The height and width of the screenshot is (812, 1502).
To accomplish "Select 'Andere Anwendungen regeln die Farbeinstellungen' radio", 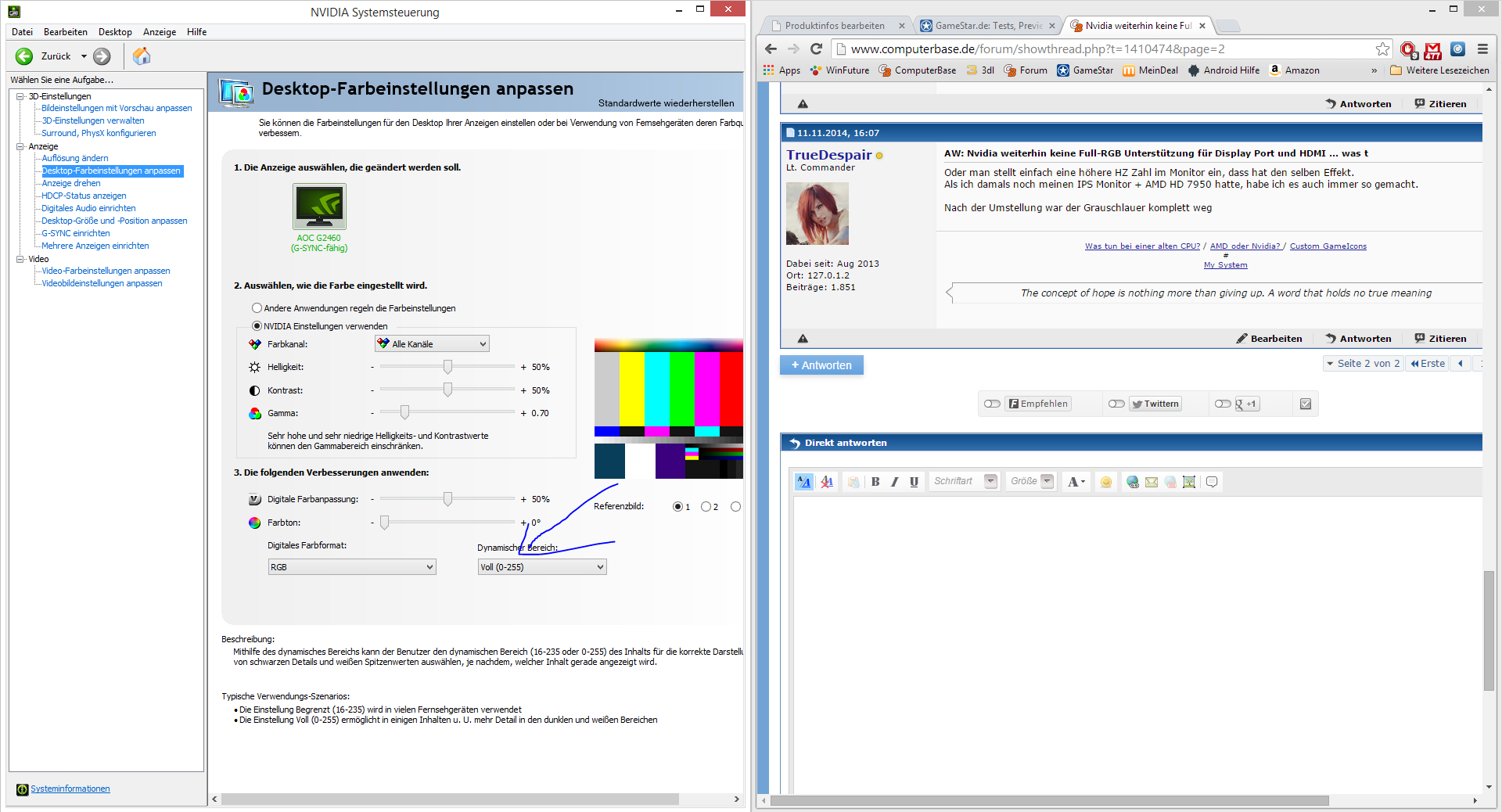I will 257,308.
